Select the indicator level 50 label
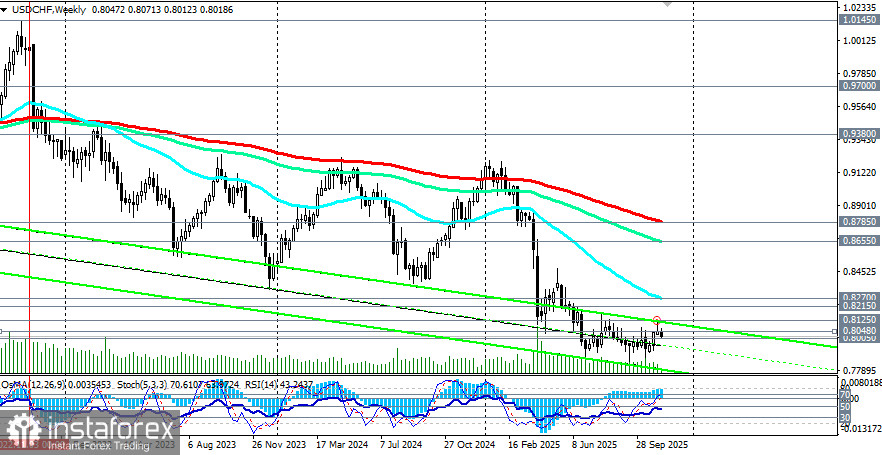 coord(844,407)
